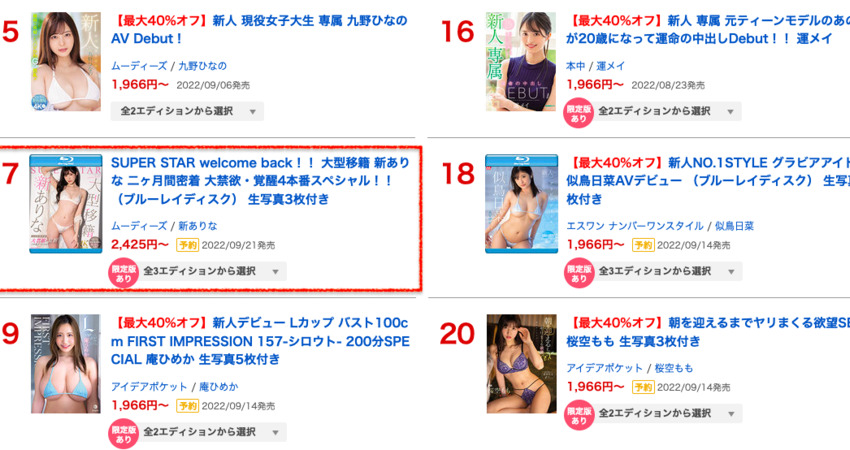The image size is (850, 450).
Task: Click the 限定版あり badge on rank 16 item
Action: click(578, 113)
